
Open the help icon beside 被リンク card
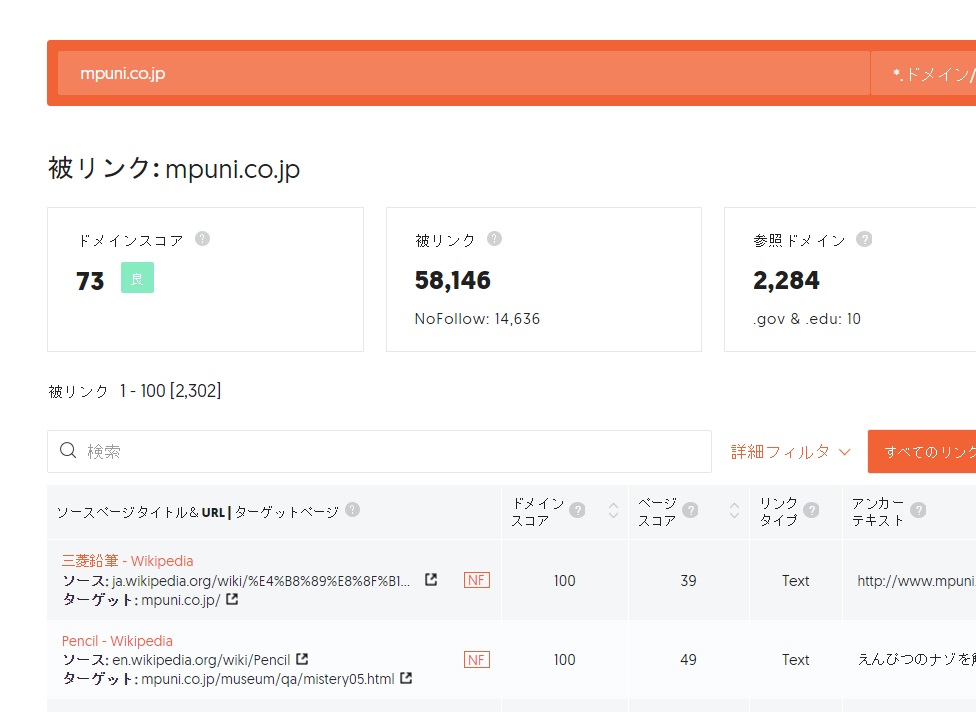click(494, 238)
